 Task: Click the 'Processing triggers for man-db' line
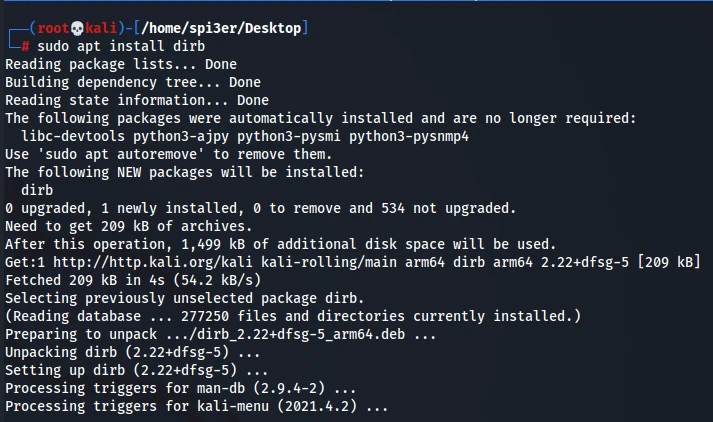(x=180, y=388)
